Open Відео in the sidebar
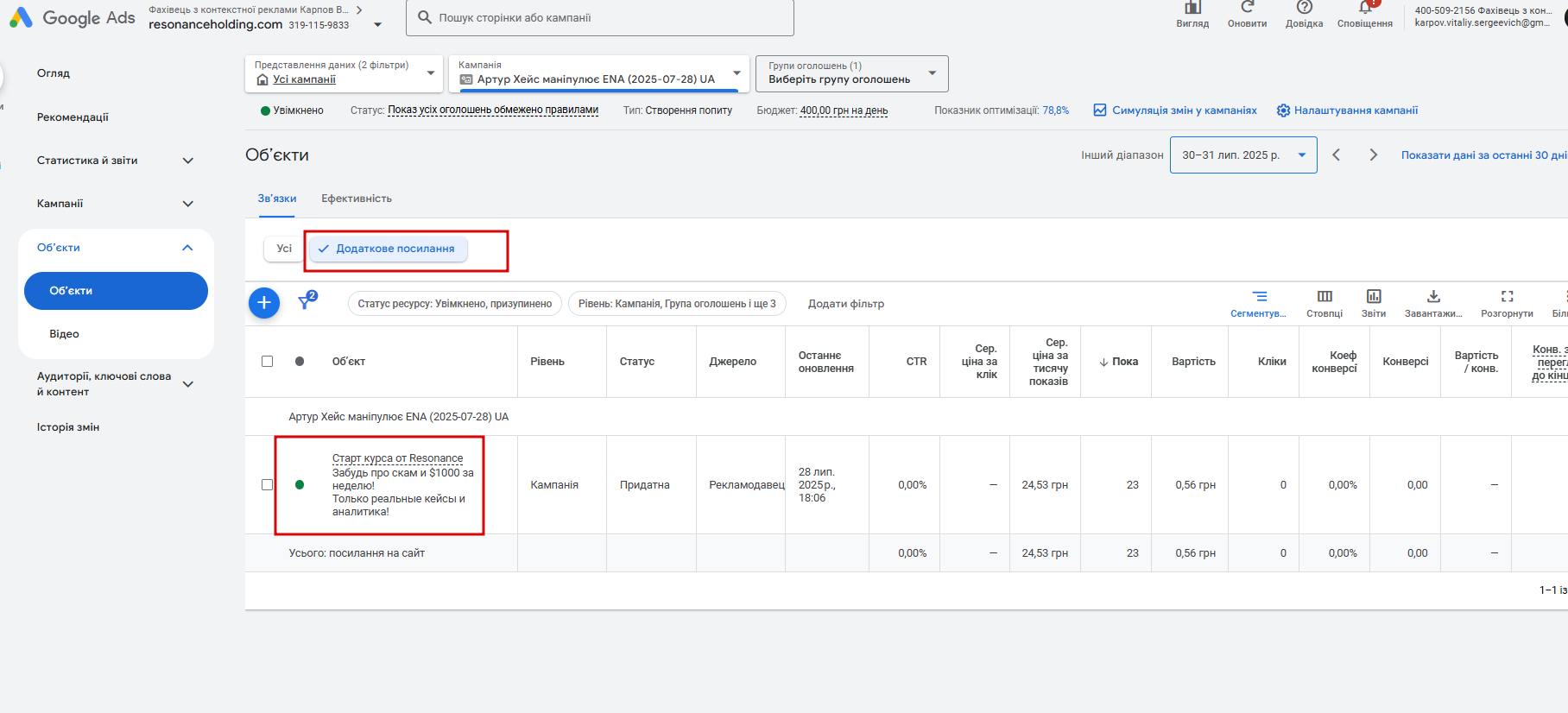Screen dimensions: 1568x713 (x=65, y=334)
